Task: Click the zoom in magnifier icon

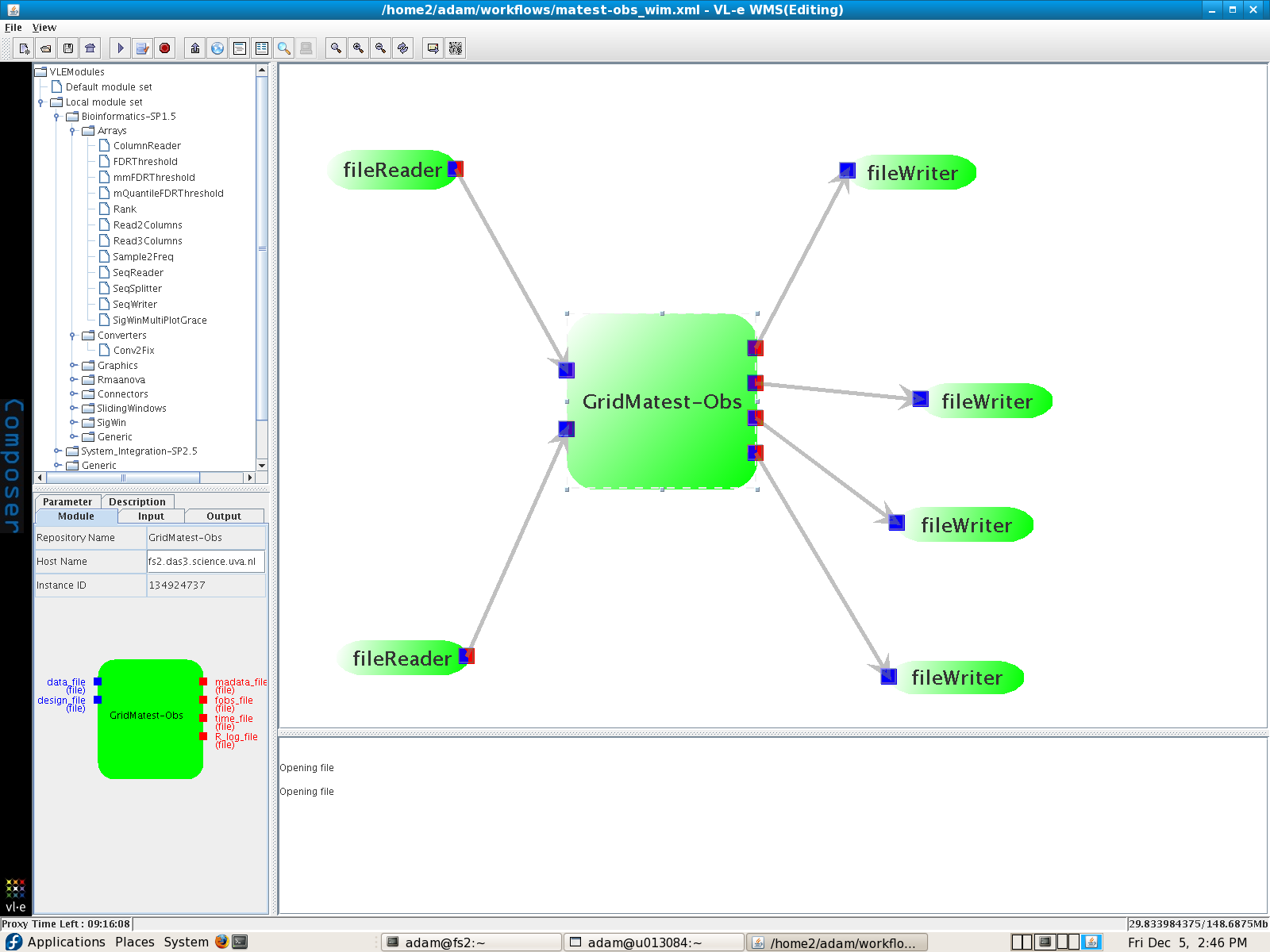Action: tap(359, 48)
